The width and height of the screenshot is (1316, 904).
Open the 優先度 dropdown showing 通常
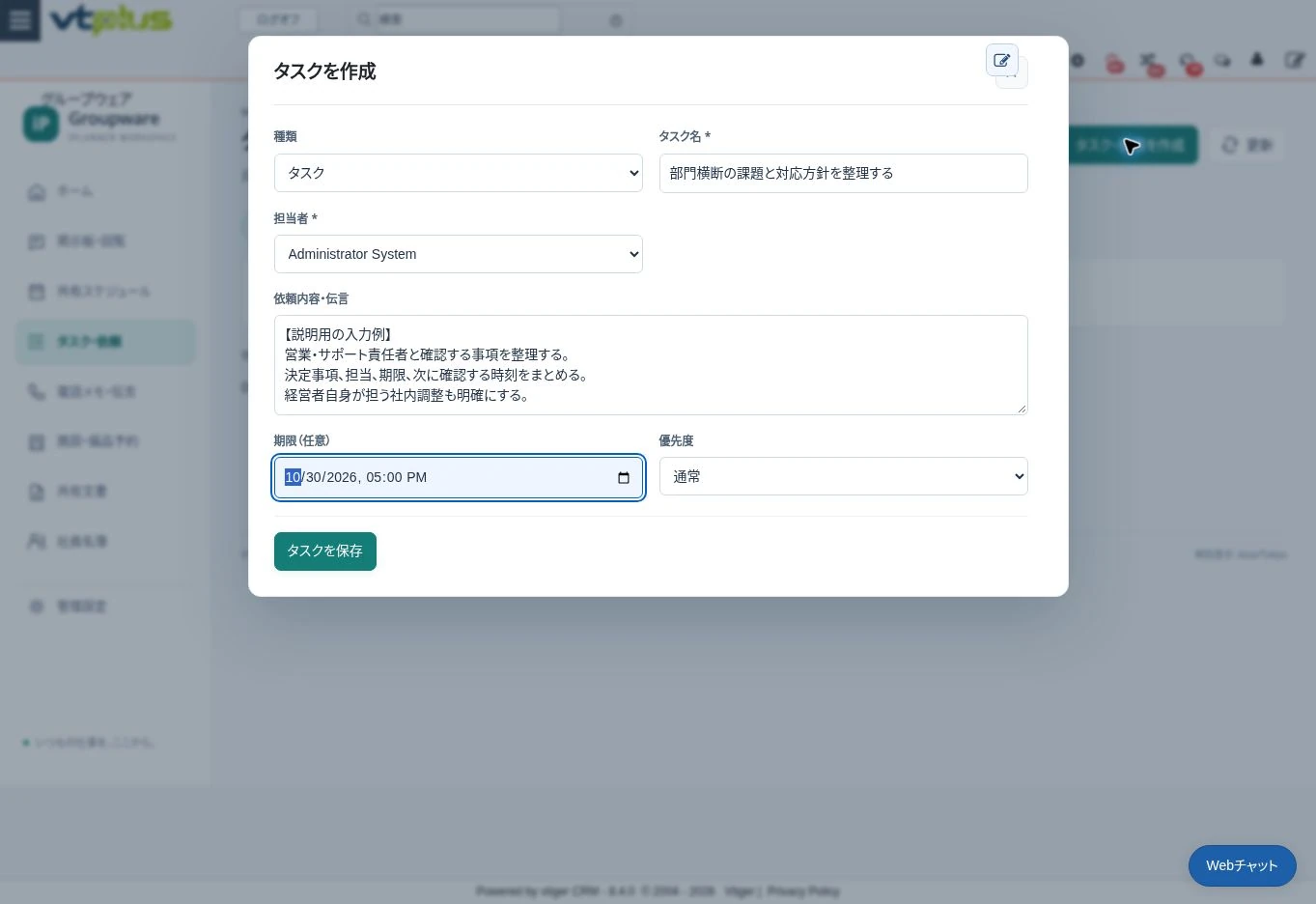844,476
